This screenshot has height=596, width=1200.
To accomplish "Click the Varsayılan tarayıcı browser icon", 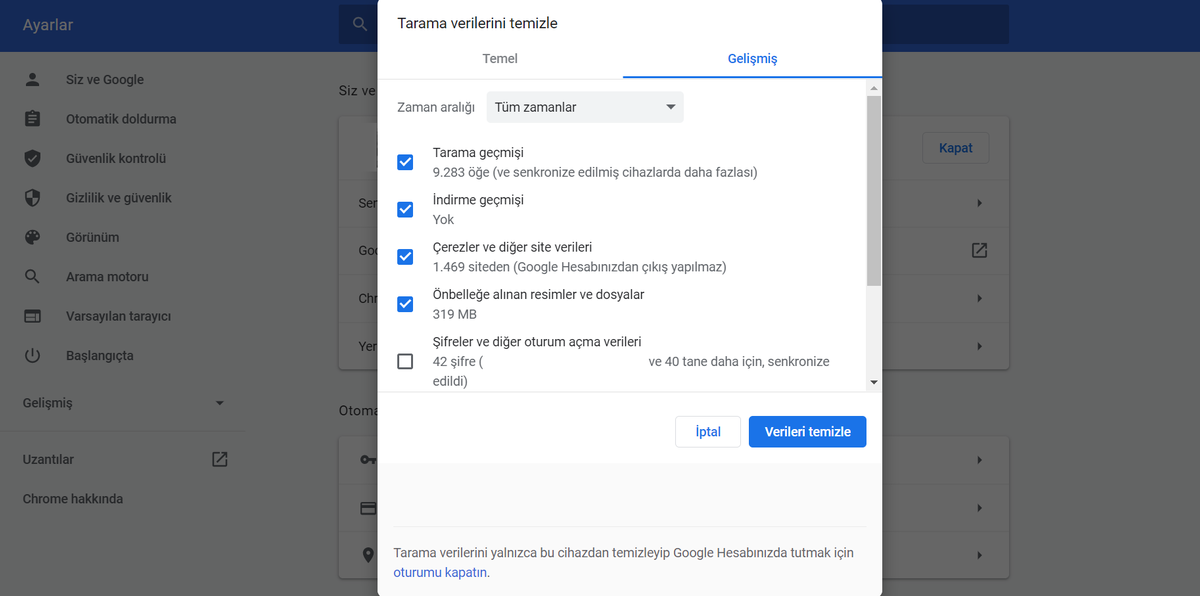I will [33, 316].
